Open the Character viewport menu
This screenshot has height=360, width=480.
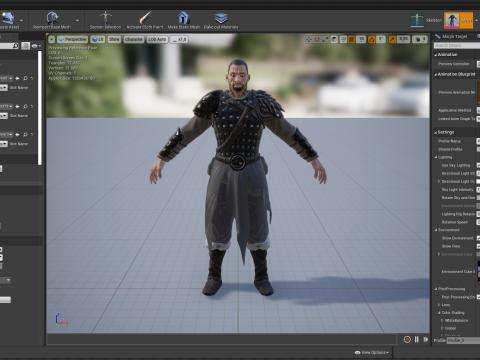(x=133, y=39)
